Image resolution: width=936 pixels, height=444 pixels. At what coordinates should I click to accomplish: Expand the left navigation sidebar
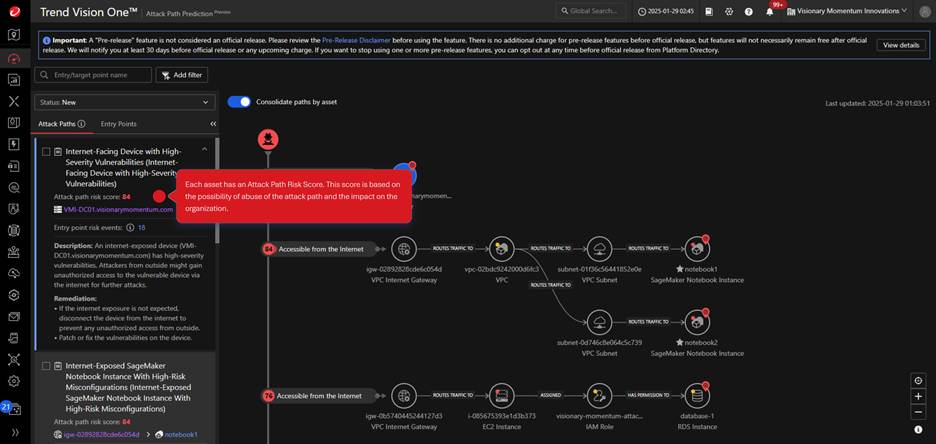coord(14,433)
